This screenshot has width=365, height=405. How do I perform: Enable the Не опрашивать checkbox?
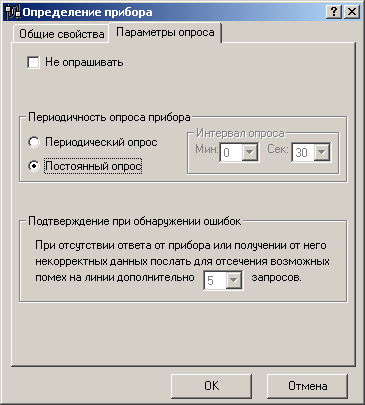pos(33,62)
